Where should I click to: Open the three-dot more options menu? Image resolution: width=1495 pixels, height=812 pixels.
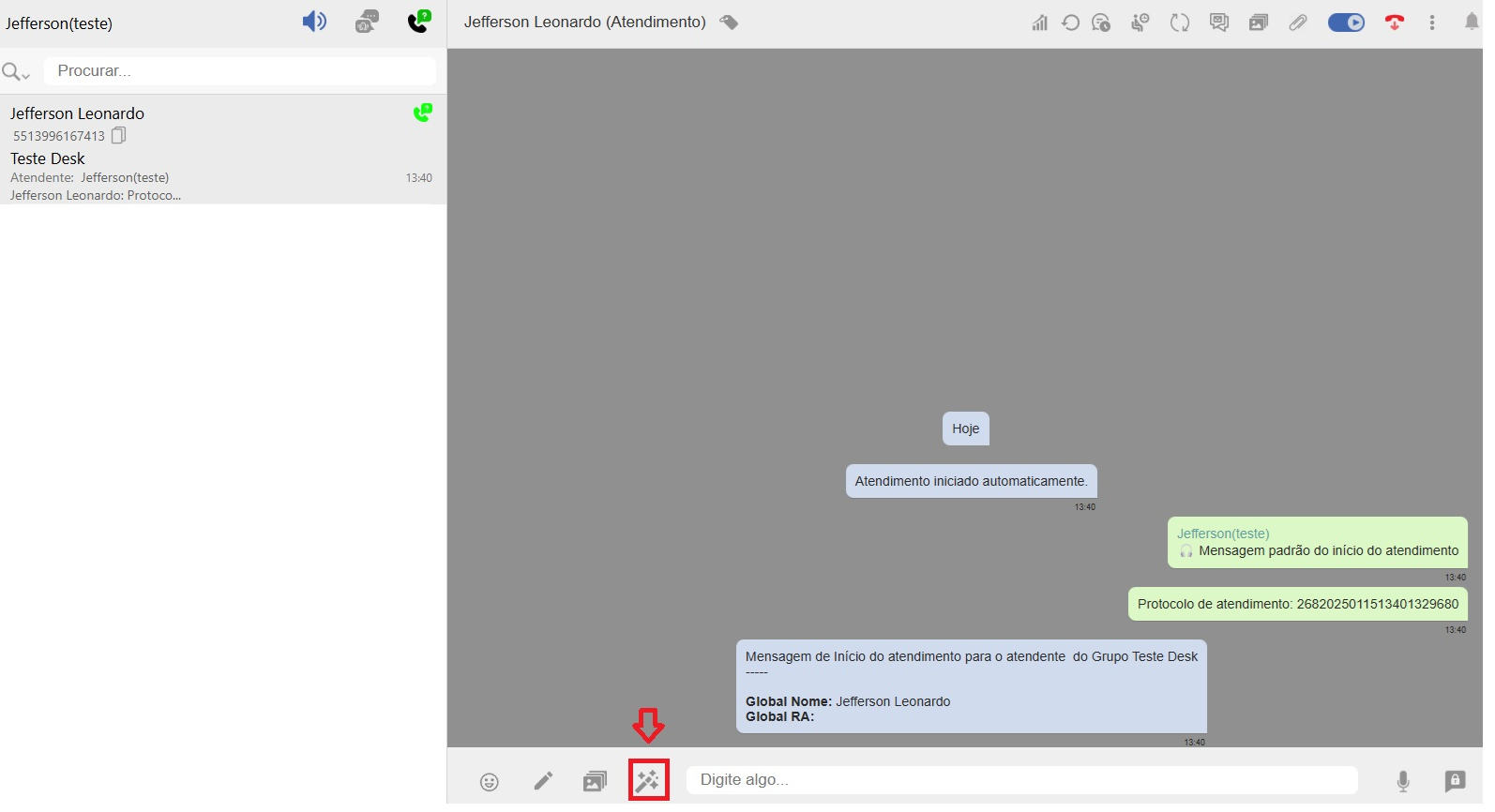click(x=1432, y=23)
